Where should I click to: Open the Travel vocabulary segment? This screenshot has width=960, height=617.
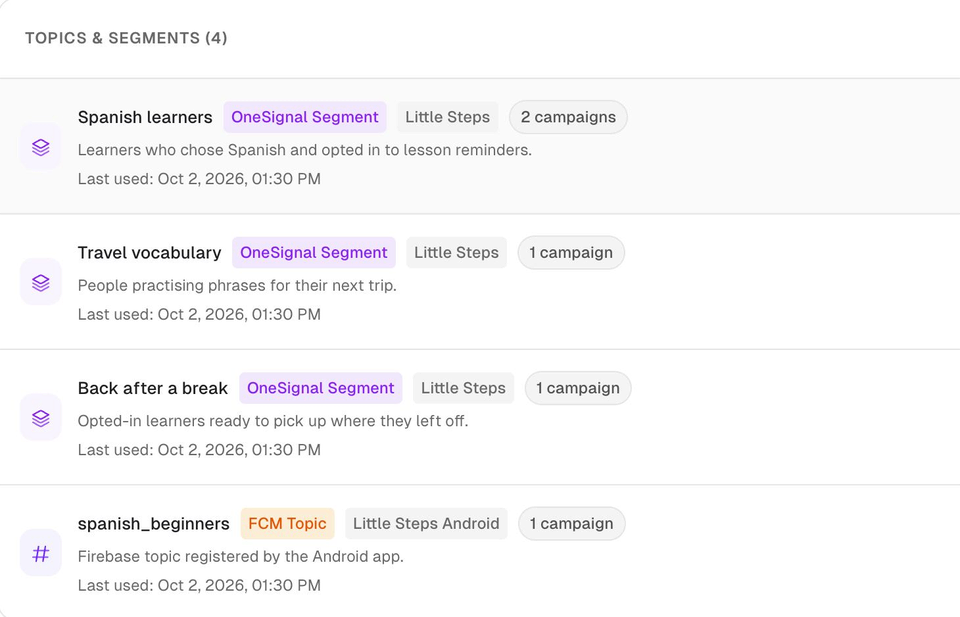[149, 253]
